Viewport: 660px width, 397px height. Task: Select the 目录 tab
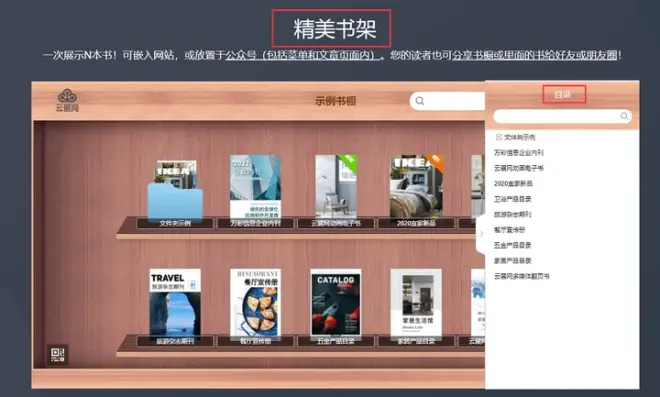point(564,94)
